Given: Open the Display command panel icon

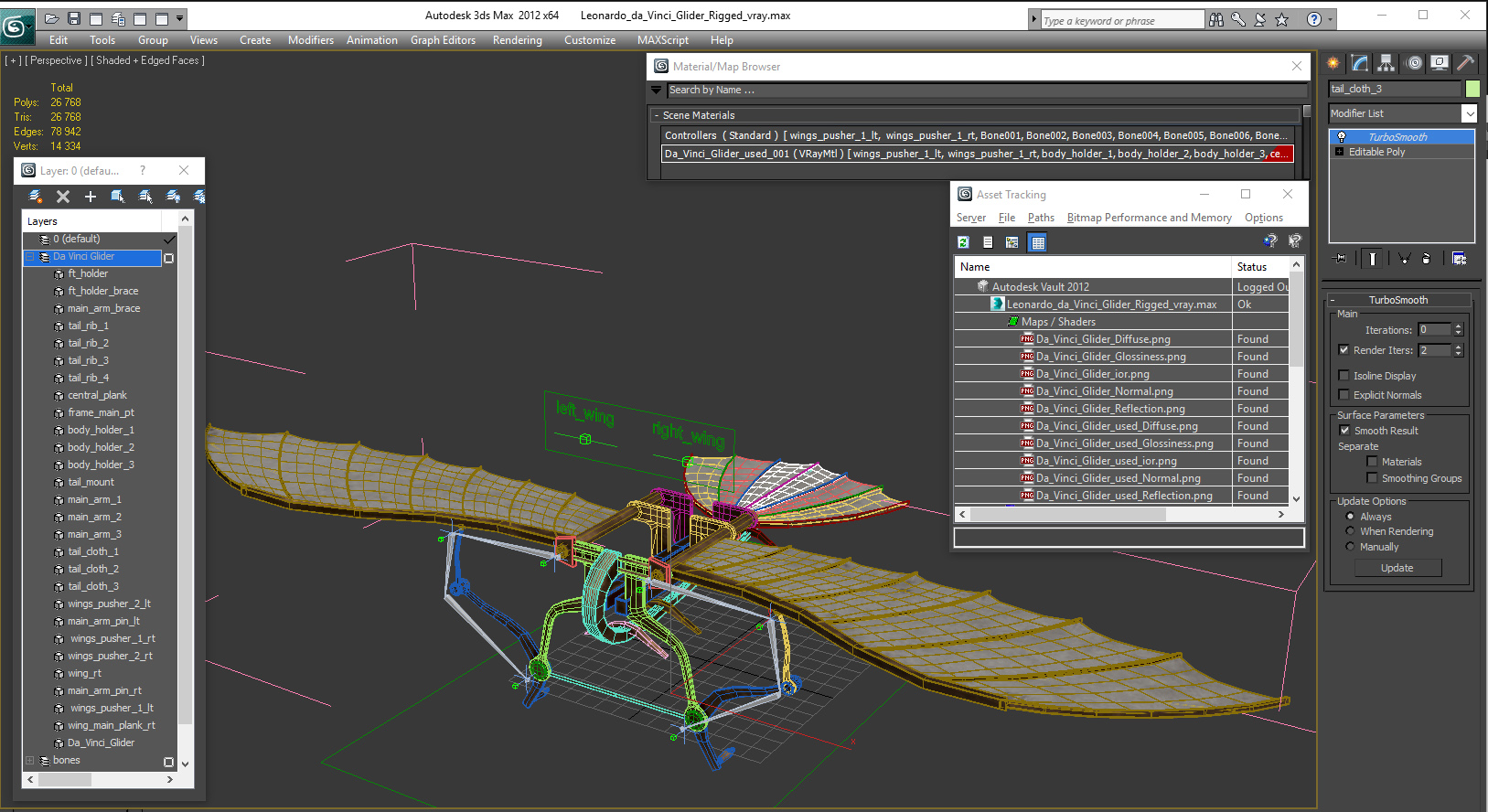Looking at the screenshot, I should [1440, 63].
